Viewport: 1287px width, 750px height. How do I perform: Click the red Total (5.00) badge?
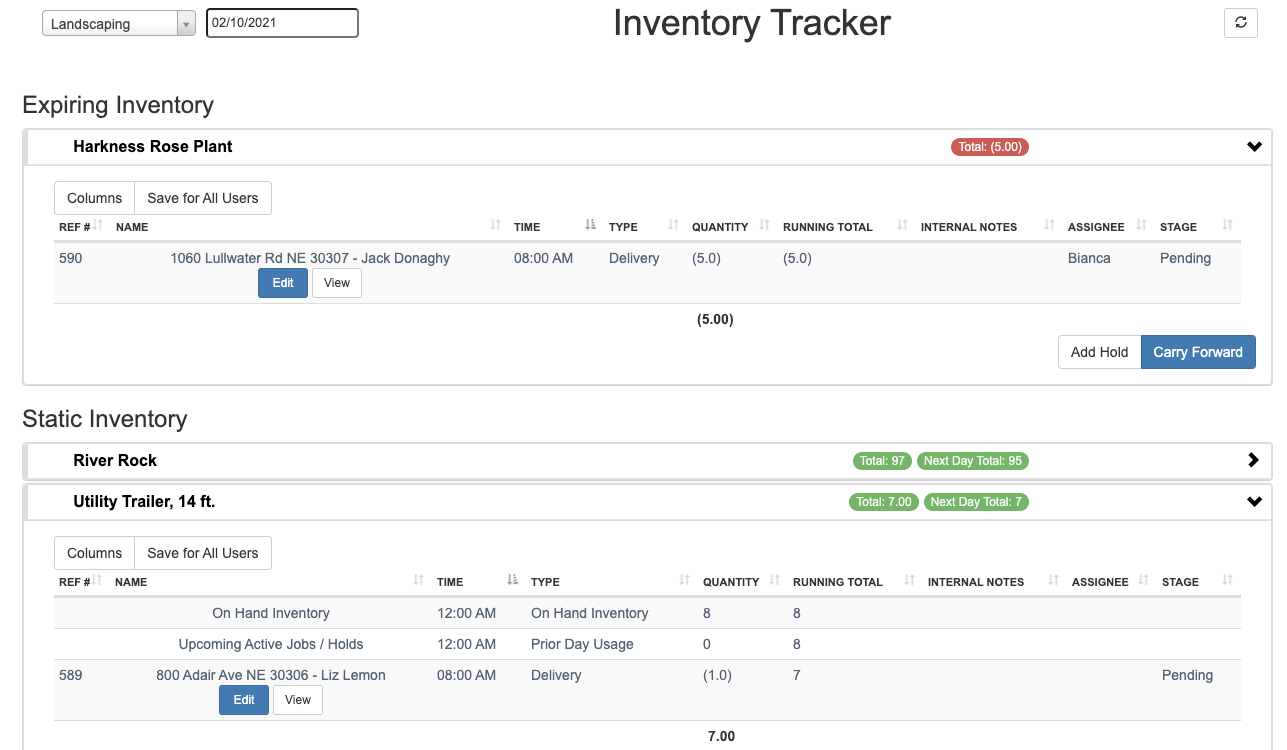(989, 147)
